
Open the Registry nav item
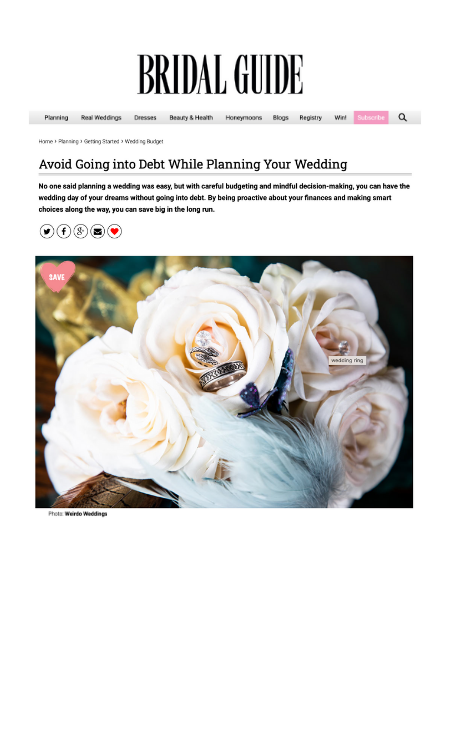pos(310,117)
